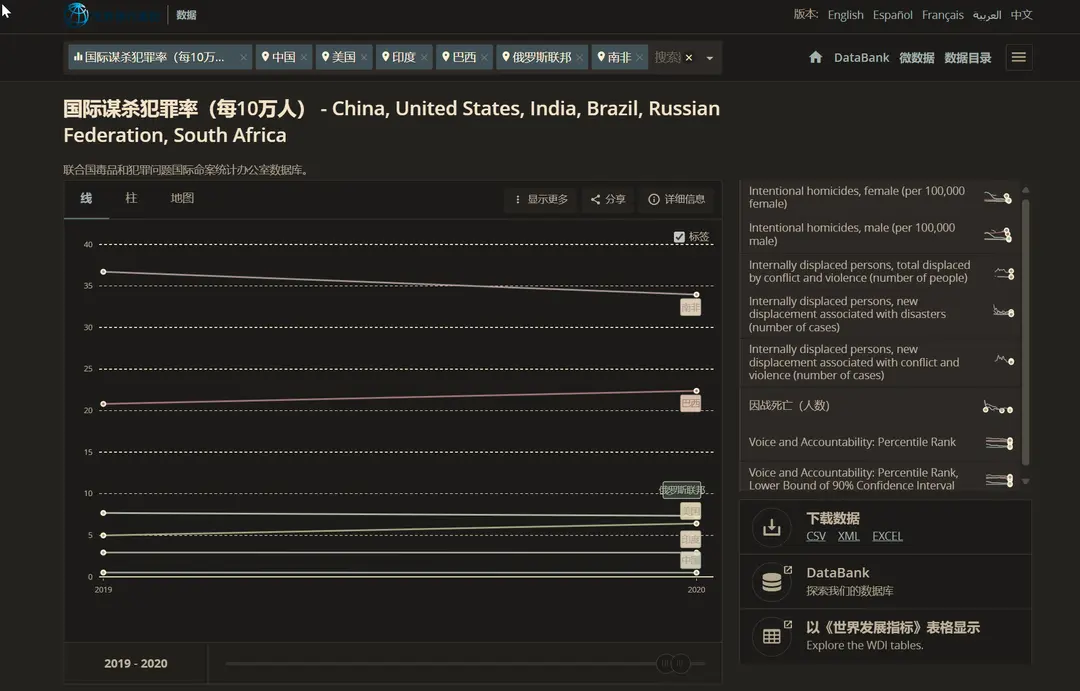This screenshot has width=1080, height=691.
Task: Click the home icon in header
Action: [816, 58]
